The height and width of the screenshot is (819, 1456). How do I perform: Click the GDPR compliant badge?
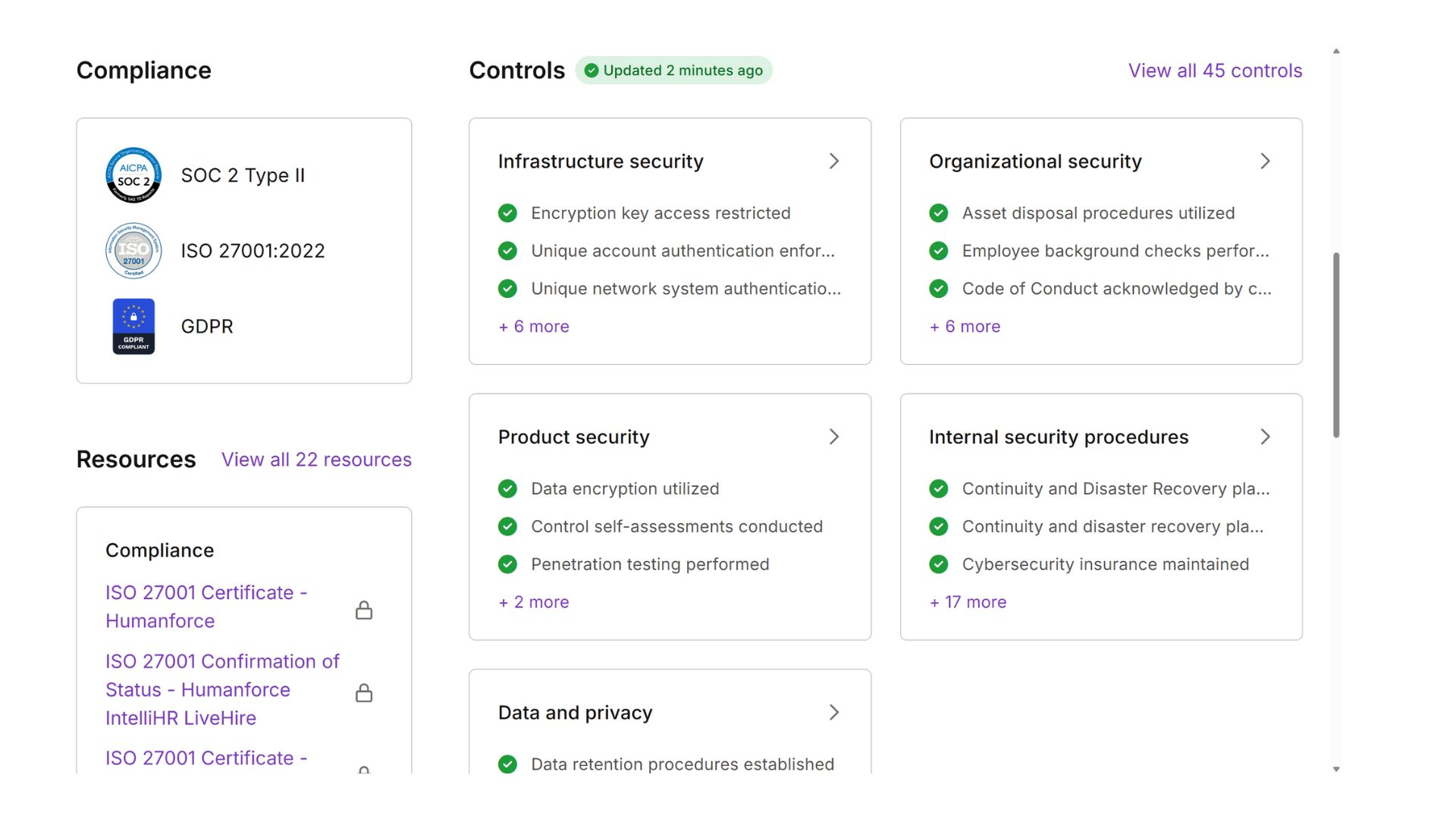(x=133, y=326)
